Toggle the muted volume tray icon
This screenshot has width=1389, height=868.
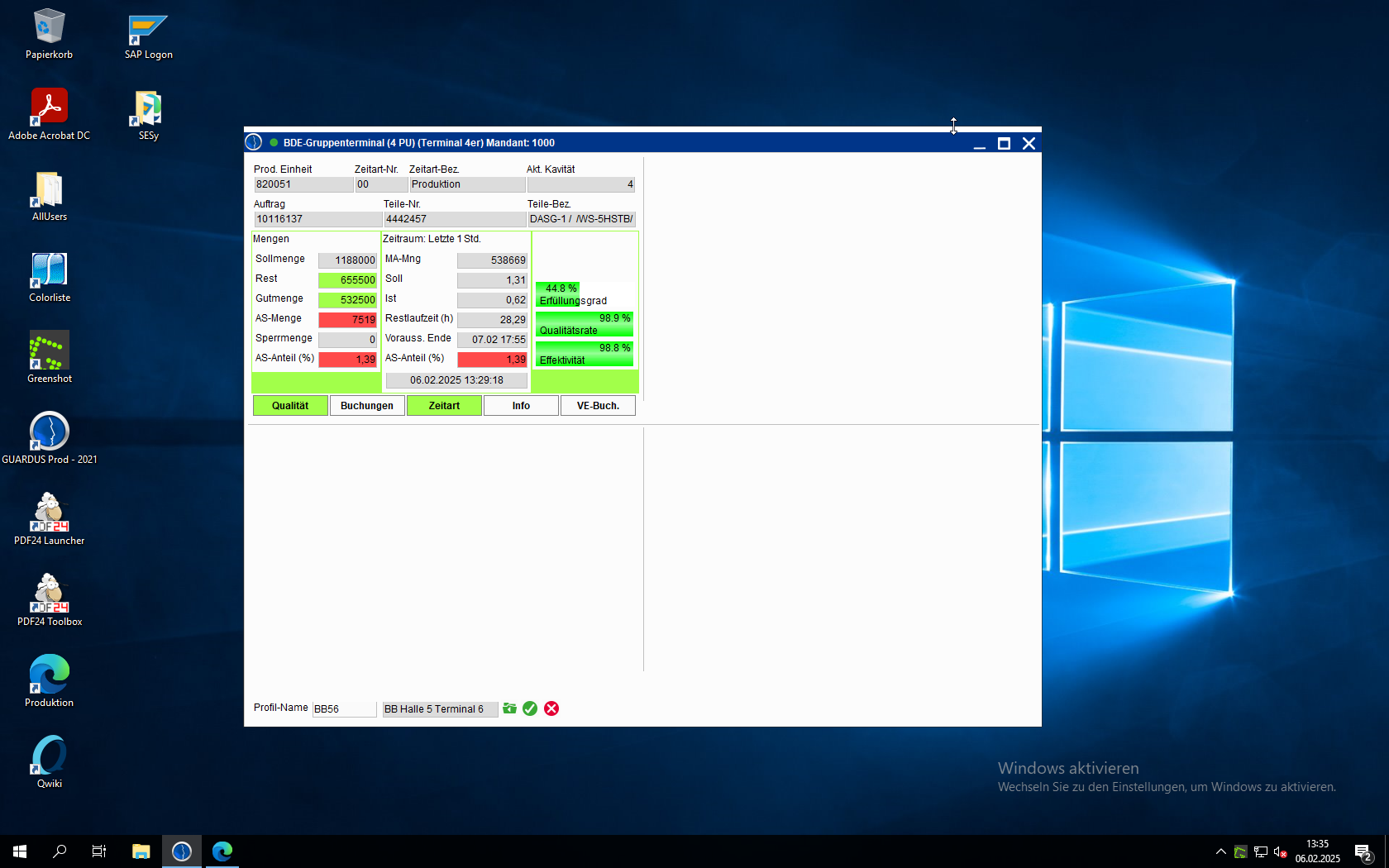point(1280,851)
